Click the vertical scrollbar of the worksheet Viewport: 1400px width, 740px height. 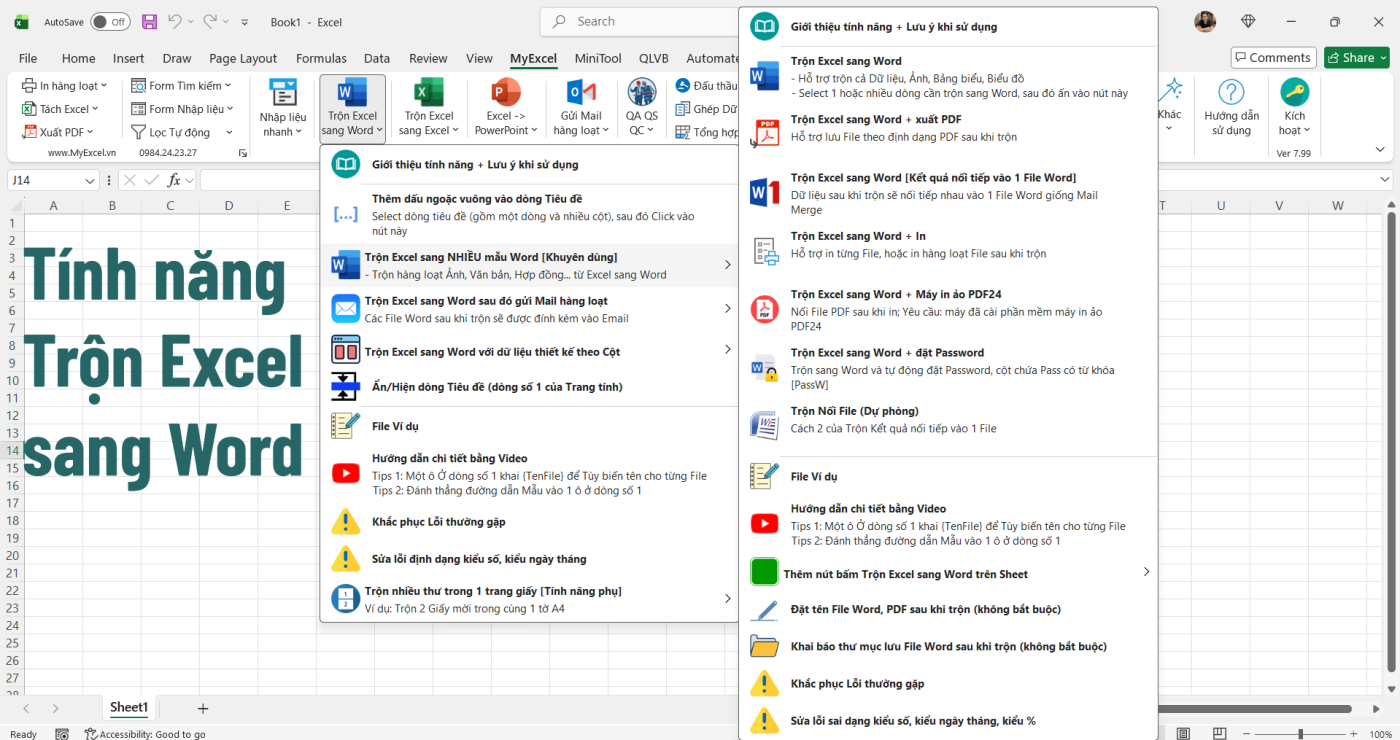point(1391,440)
